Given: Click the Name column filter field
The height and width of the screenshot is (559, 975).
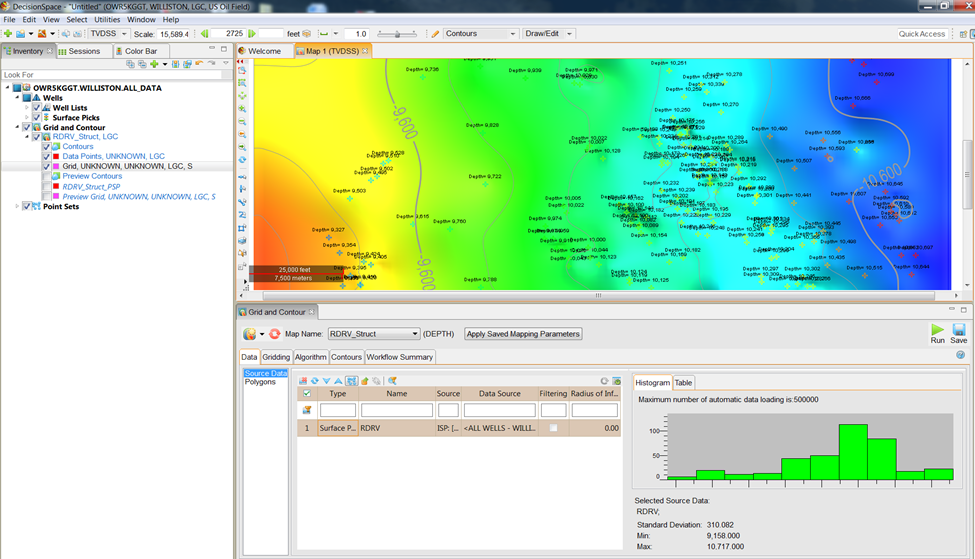Looking at the screenshot, I should (397, 410).
